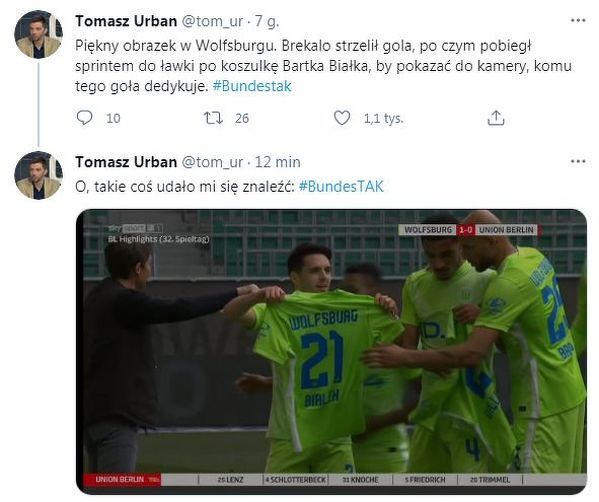Click the share icon on the first tweet
599x502 pixels.
(496, 118)
